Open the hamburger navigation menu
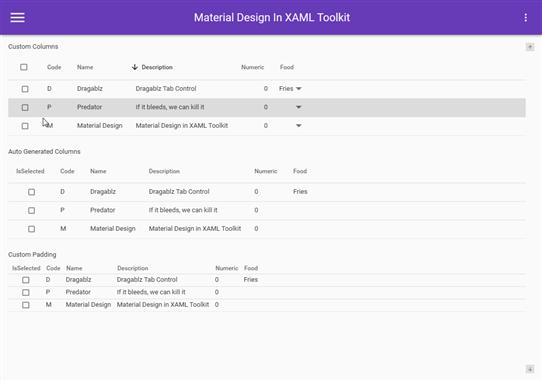The height and width of the screenshot is (381, 542). pyautogui.click(x=17, y=17)
